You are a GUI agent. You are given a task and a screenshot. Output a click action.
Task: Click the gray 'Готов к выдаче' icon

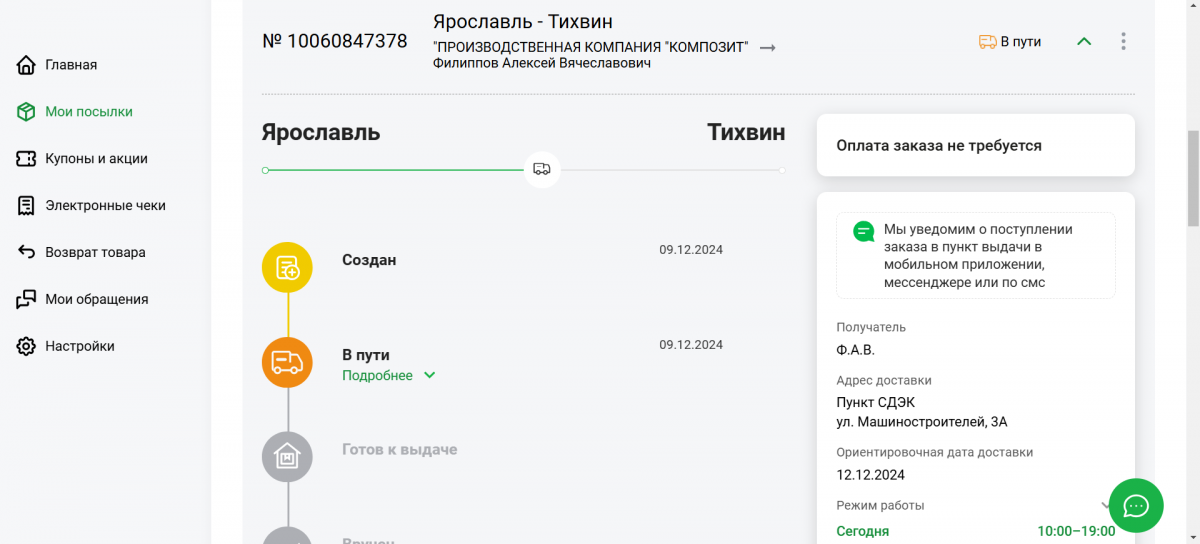[x=287, y=457]
